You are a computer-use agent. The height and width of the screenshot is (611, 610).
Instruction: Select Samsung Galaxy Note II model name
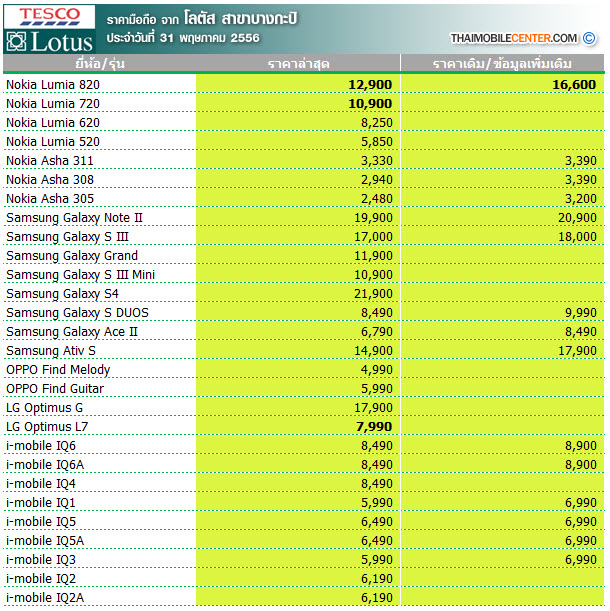(74, 218)
